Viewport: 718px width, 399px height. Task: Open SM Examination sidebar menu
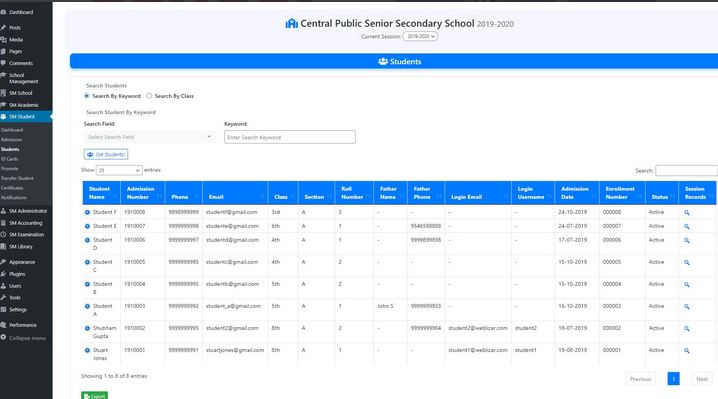27,235
